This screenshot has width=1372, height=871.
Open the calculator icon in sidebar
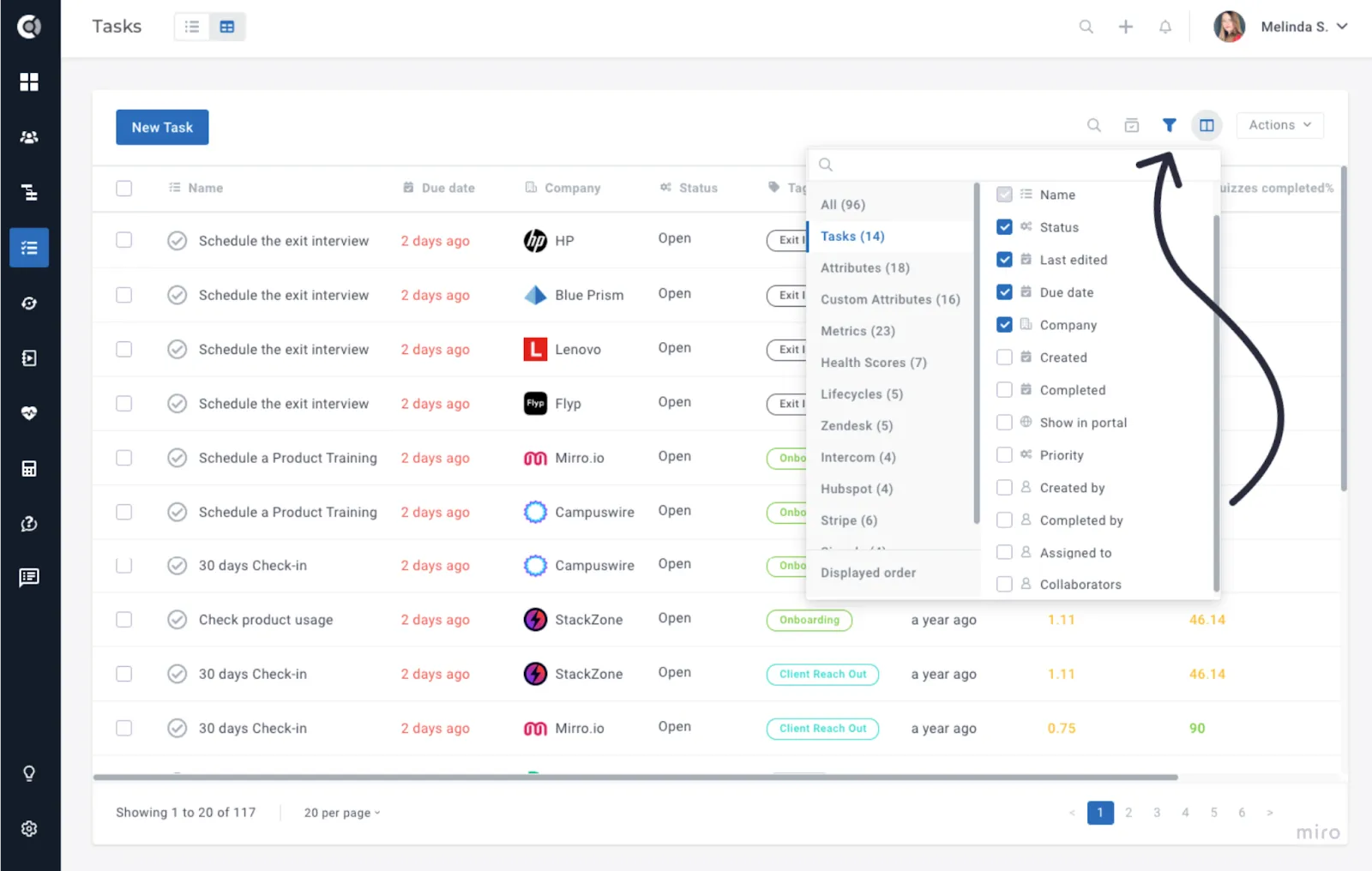pyautogui.click(x=29, y=469)
